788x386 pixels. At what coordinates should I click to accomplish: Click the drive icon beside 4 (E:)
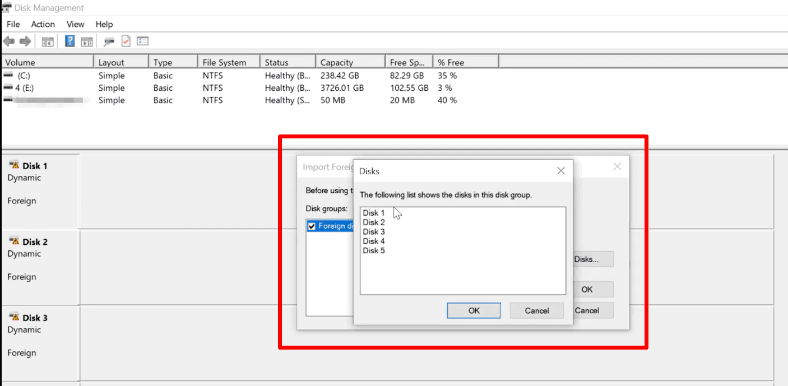coord(8,87)
